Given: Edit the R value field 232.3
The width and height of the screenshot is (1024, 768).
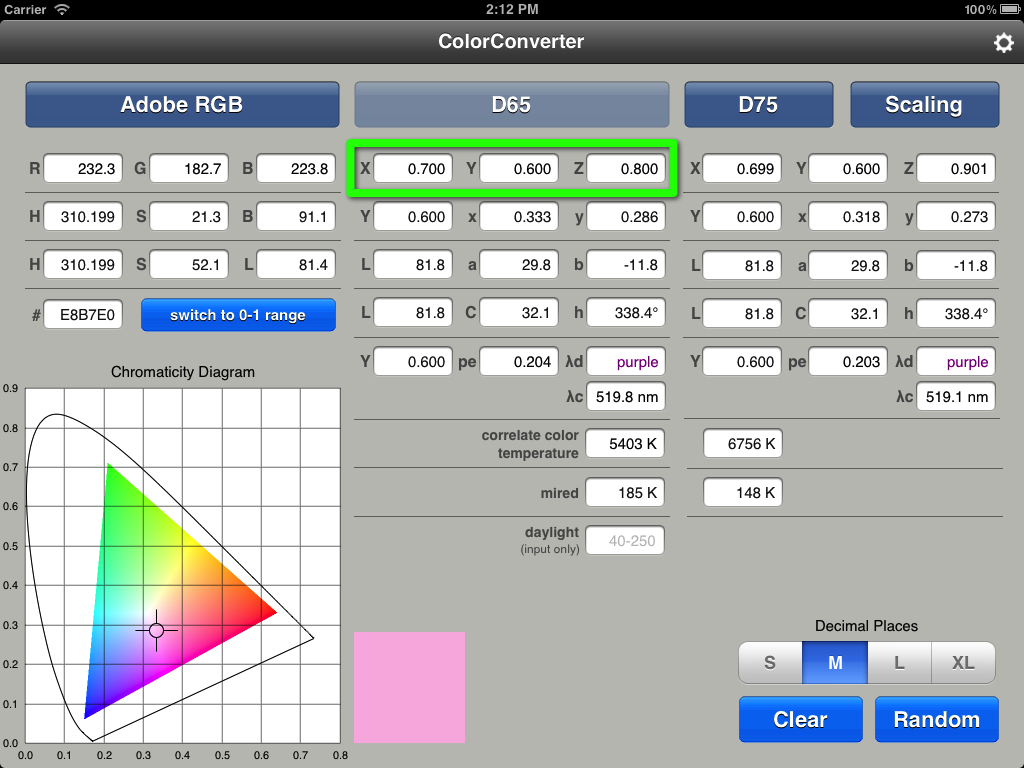Looking at the screenshot, I should click(x=83, y=168).
